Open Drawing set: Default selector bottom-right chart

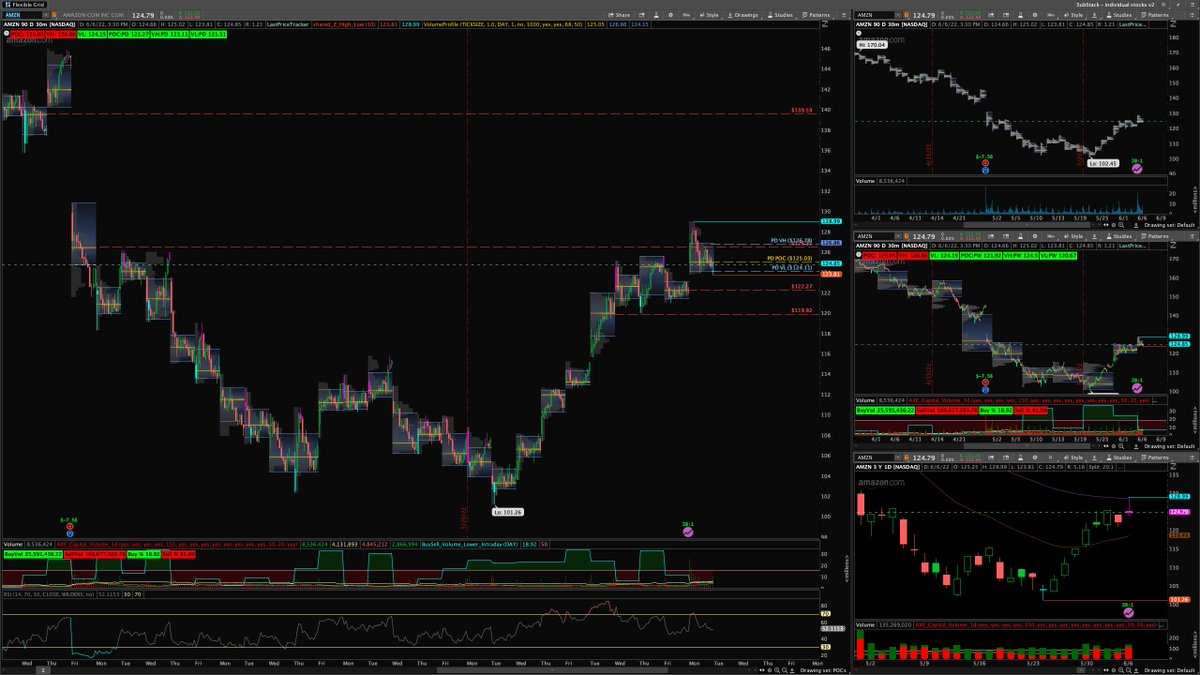1169,668
